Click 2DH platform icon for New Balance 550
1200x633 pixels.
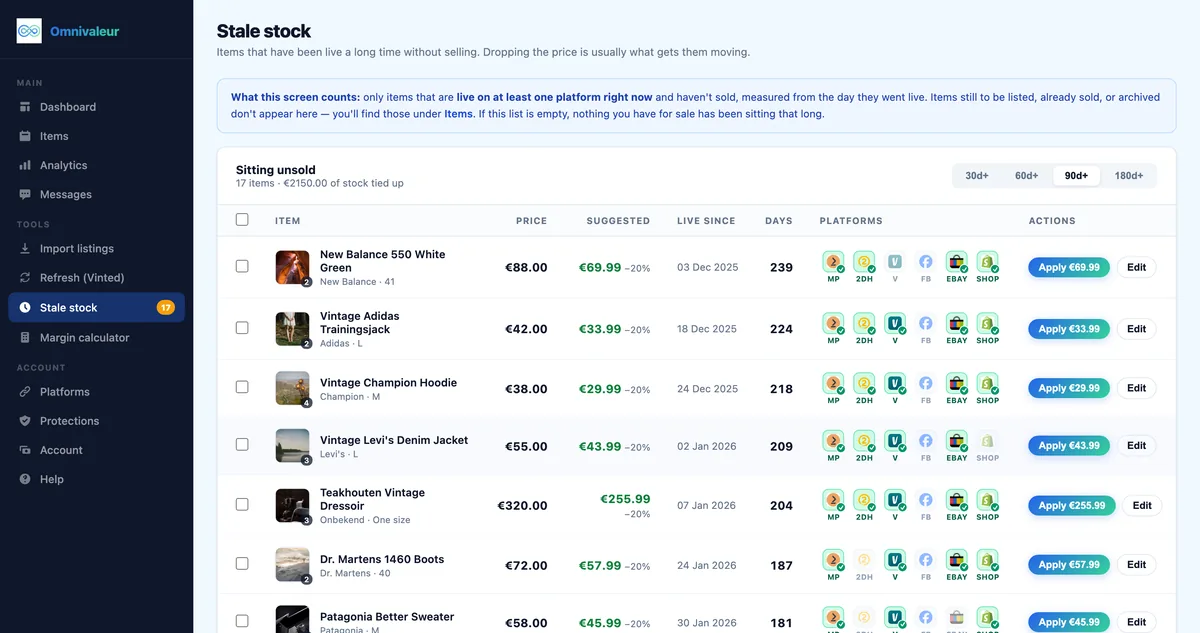864,263
